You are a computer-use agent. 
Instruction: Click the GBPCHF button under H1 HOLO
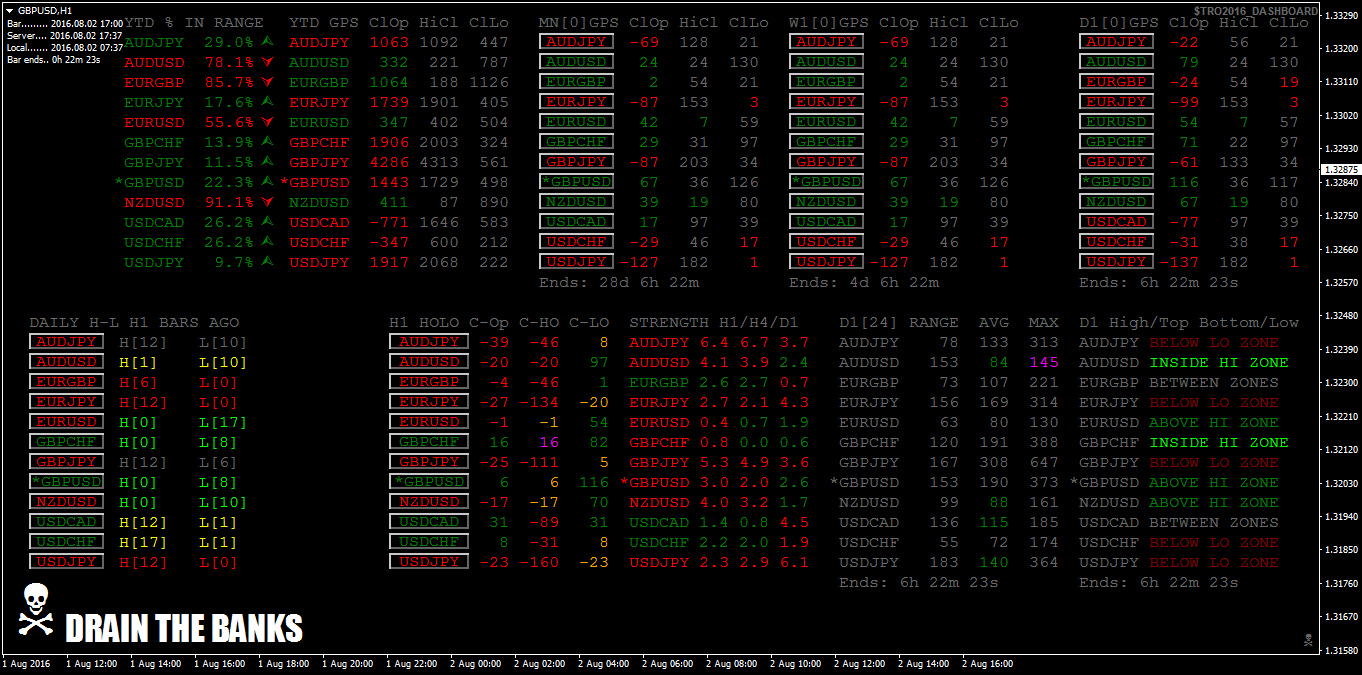429,442
